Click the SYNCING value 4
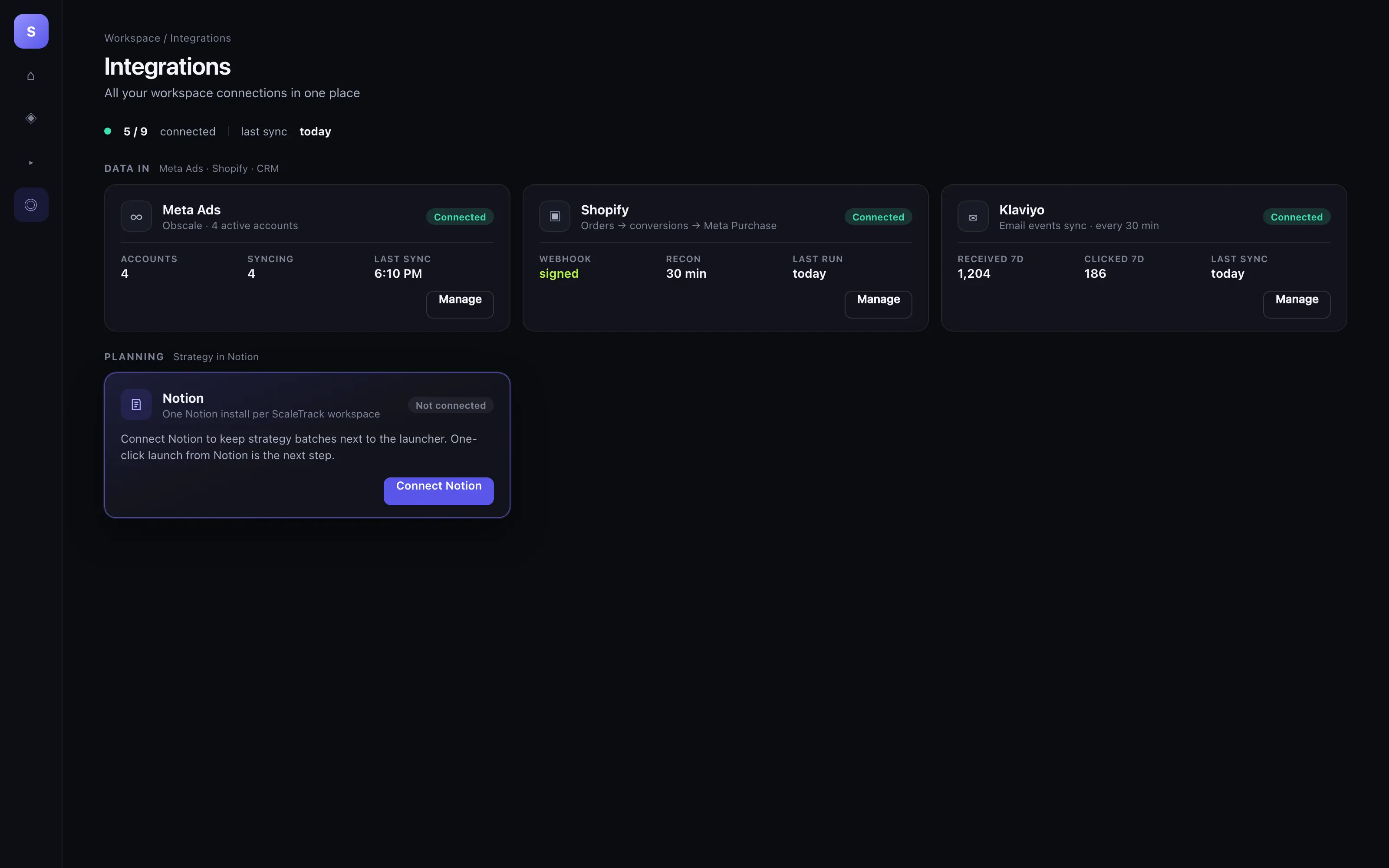Image resolution: width=1389 pixels, height=868 pixels. click(251, 274)
